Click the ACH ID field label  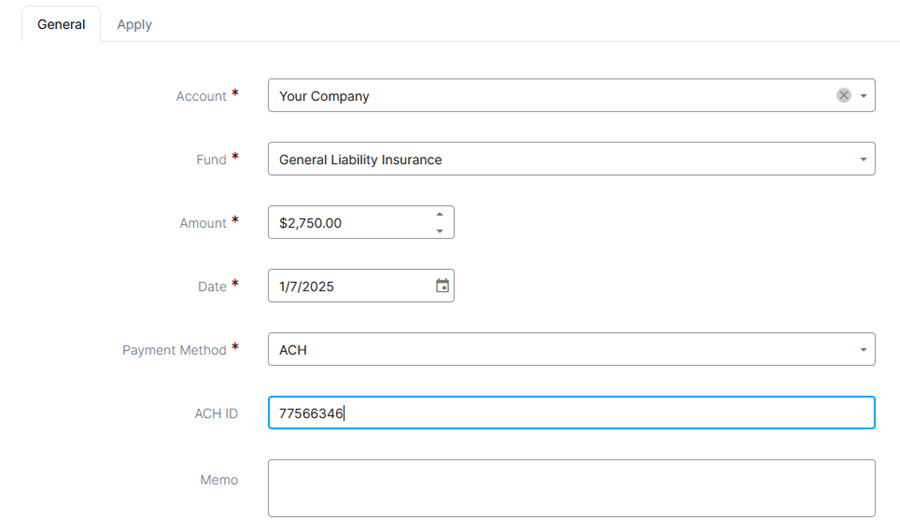[216, 413]
